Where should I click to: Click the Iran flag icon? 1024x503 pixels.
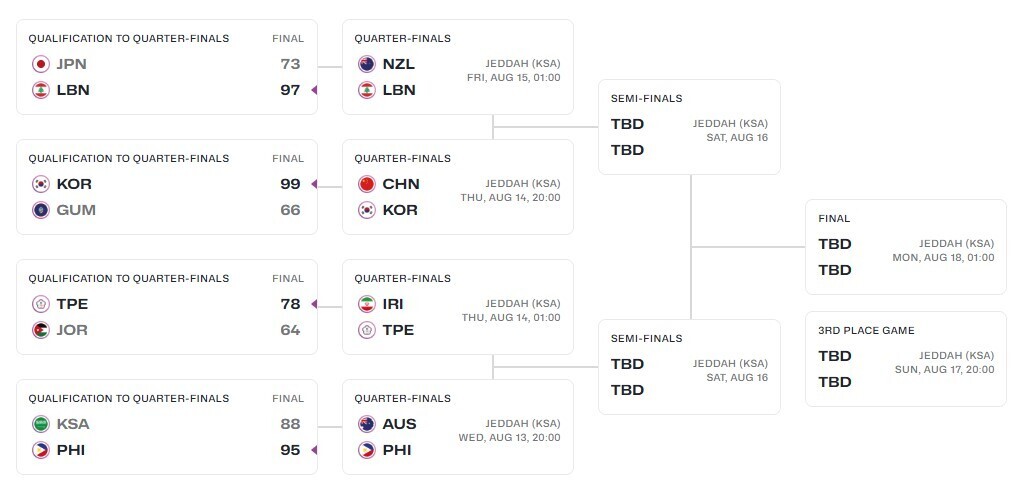[x=367, y=304]
